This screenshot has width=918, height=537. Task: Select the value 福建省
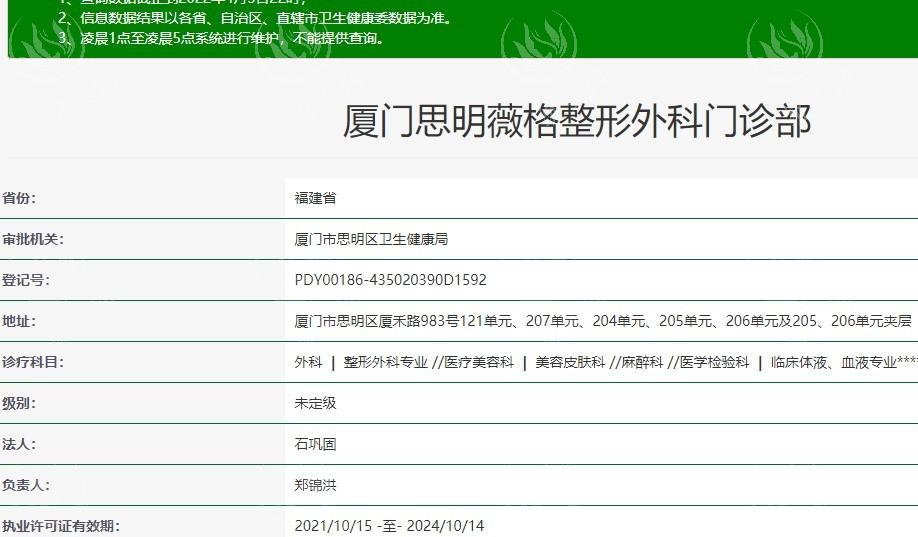tap(316, 198)
